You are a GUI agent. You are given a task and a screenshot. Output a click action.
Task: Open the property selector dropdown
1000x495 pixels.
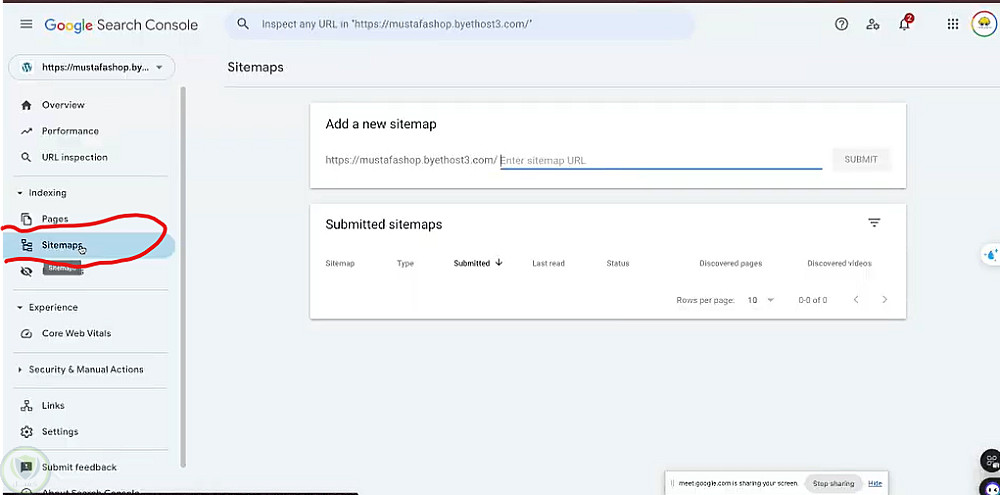tap(91, 67)
